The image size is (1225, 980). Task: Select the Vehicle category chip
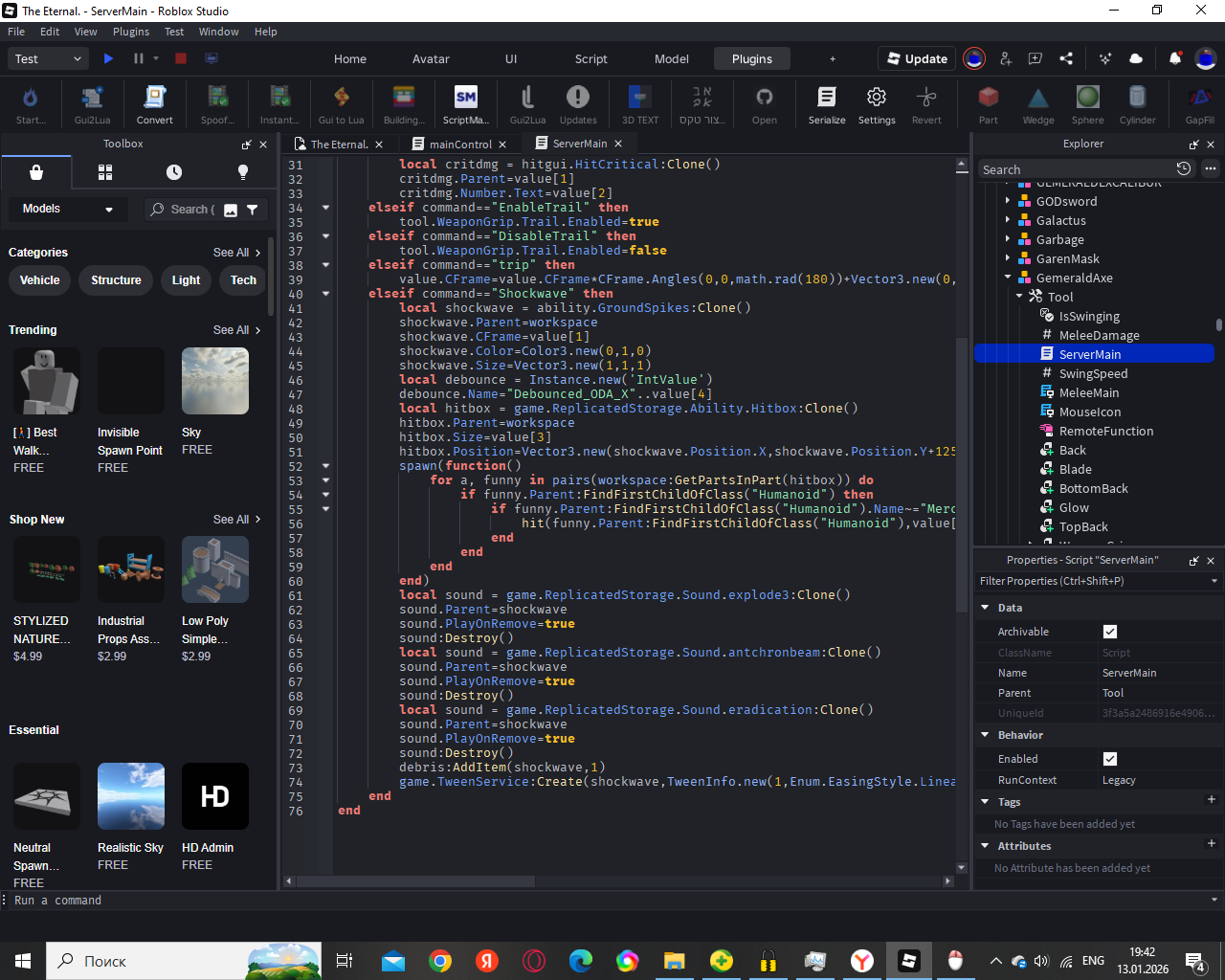(x=39, y=280)
